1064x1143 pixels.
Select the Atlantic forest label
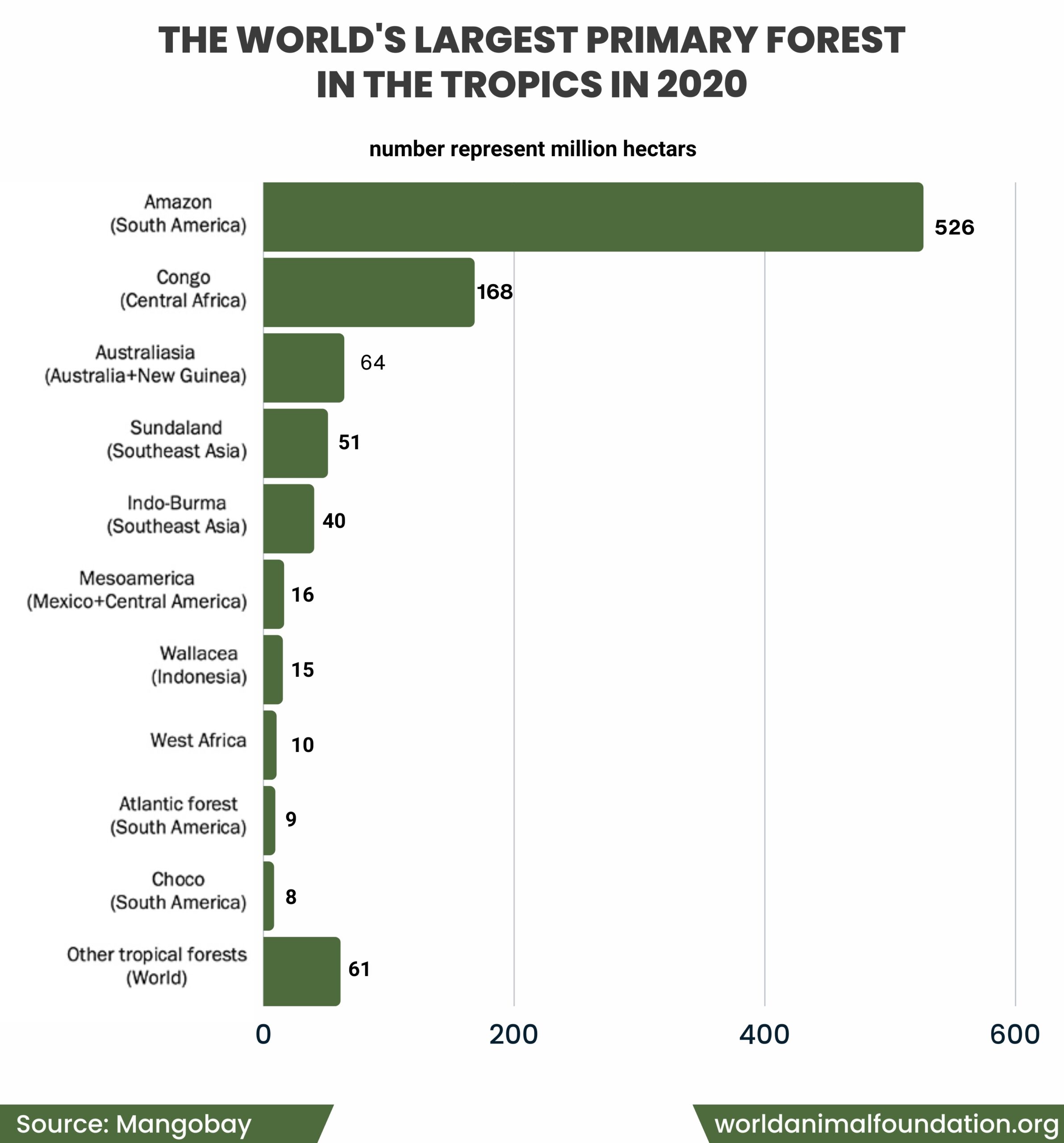[178, 815]
